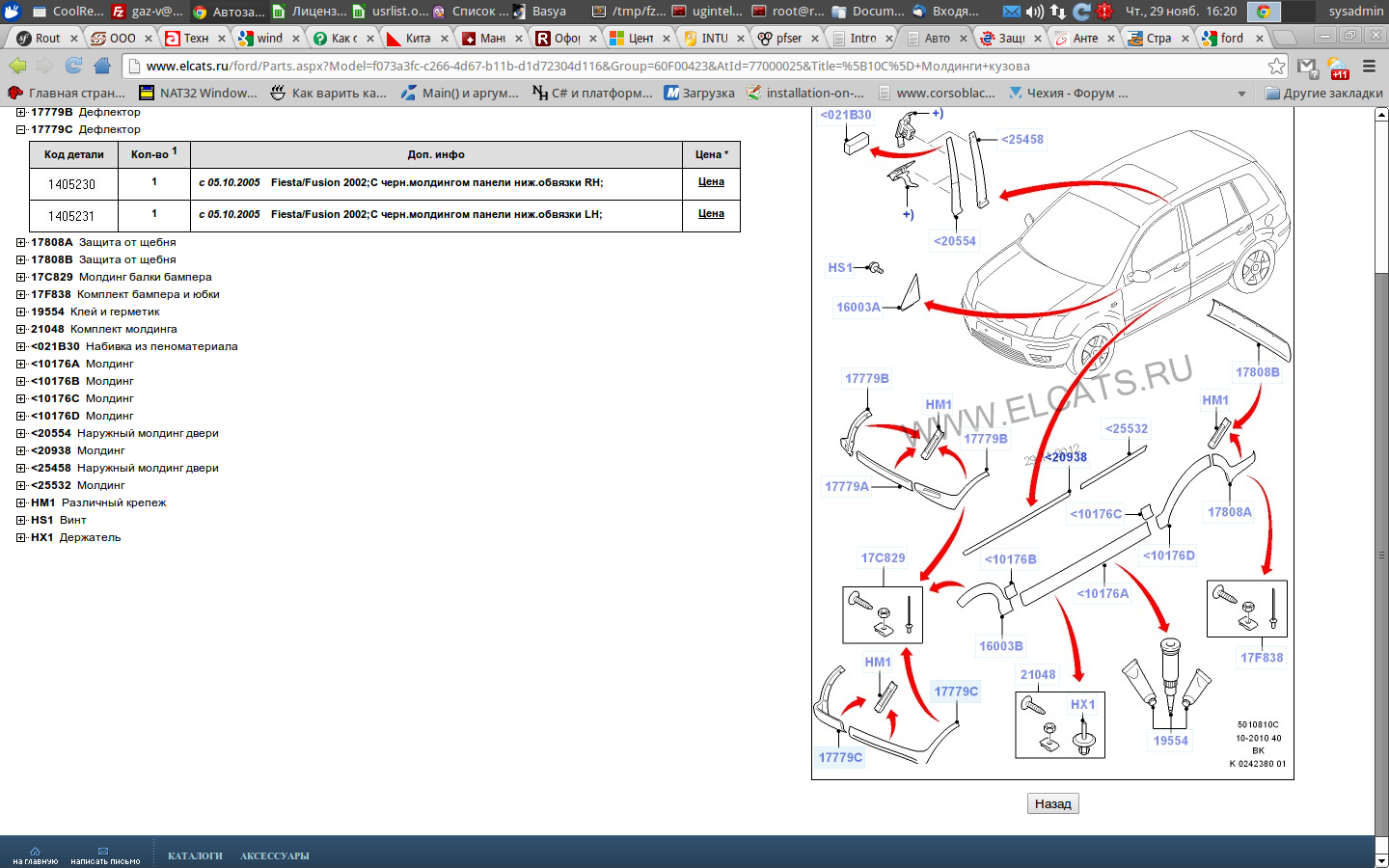Screen dimensions: 1389x868
Task: Expand the HX1 Держатель node
Action: pyautogui.click(x=21, y=537)
